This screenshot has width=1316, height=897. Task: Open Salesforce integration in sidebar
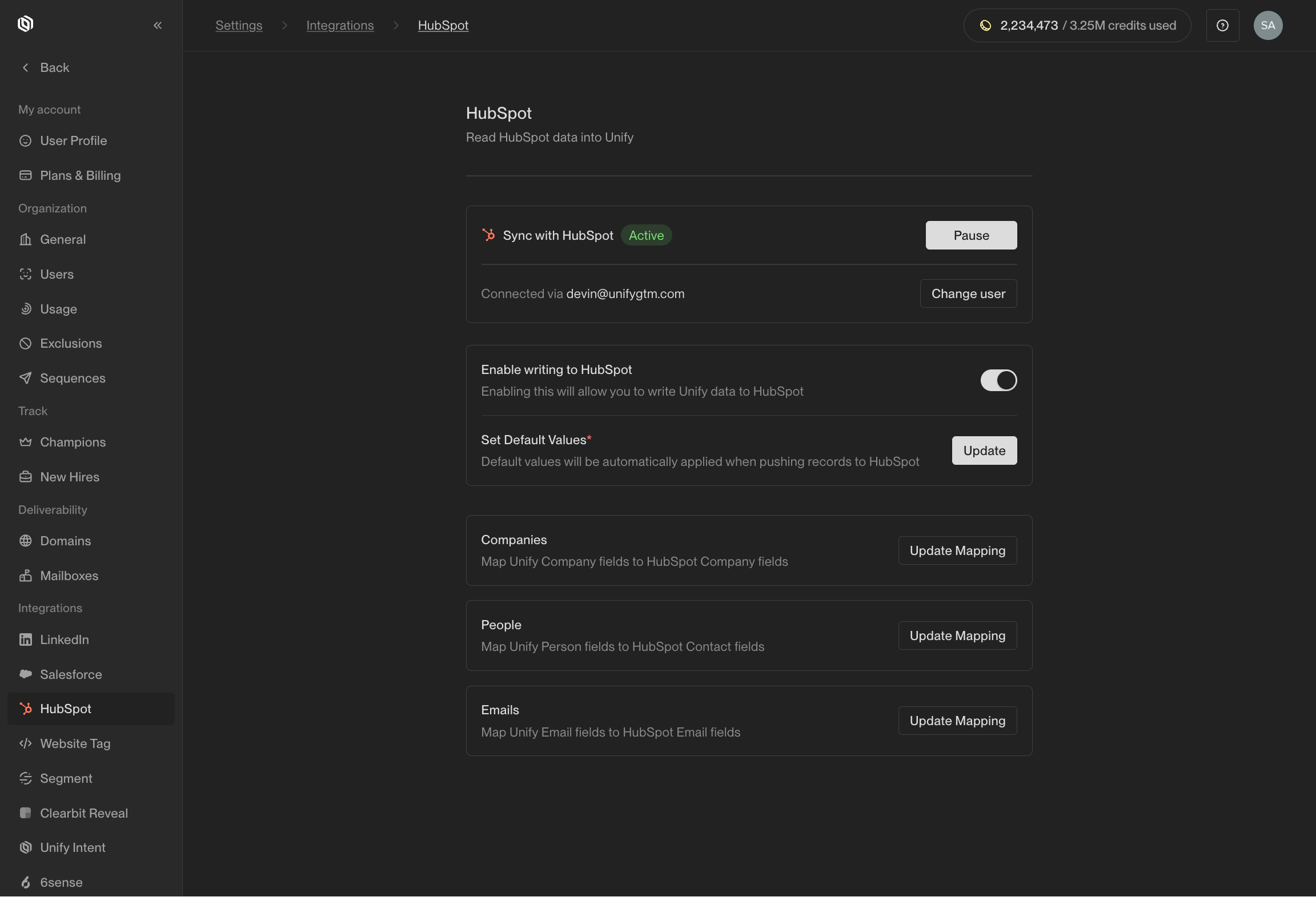71,674
